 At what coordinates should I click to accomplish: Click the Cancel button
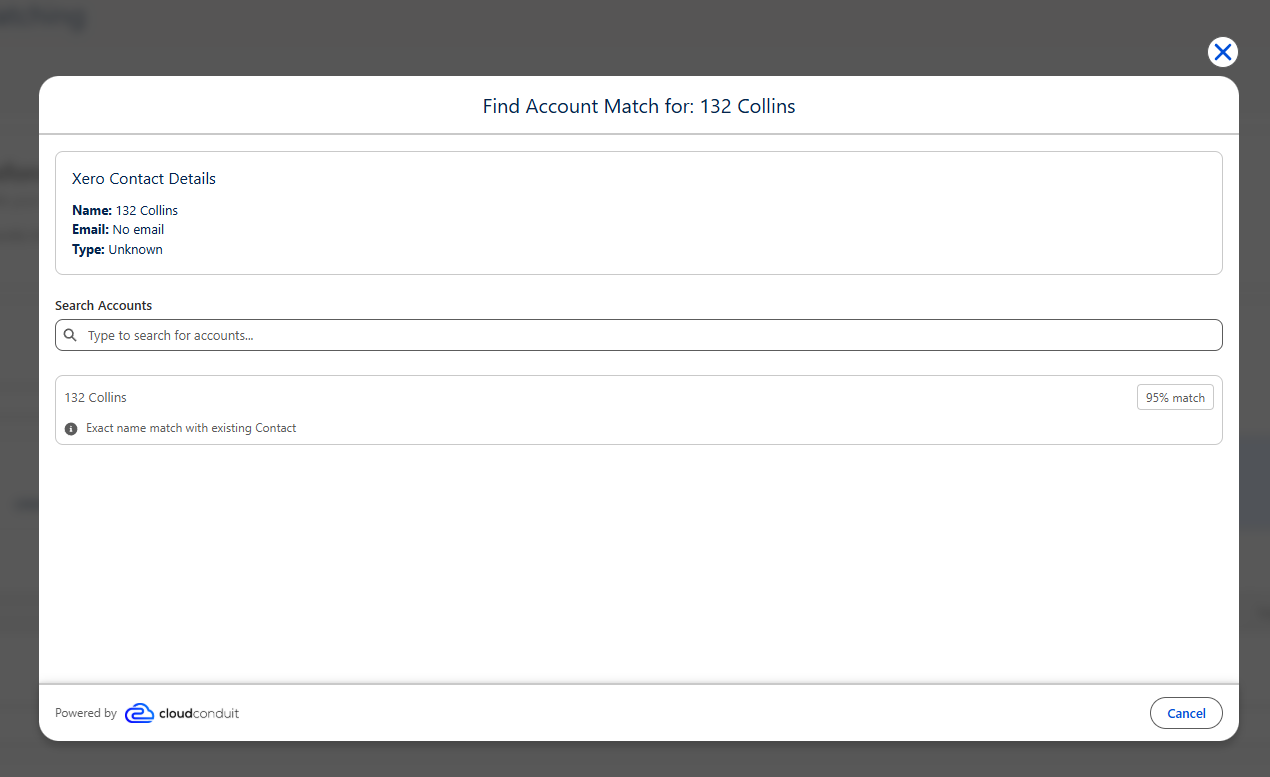[x=1186, y=713]
